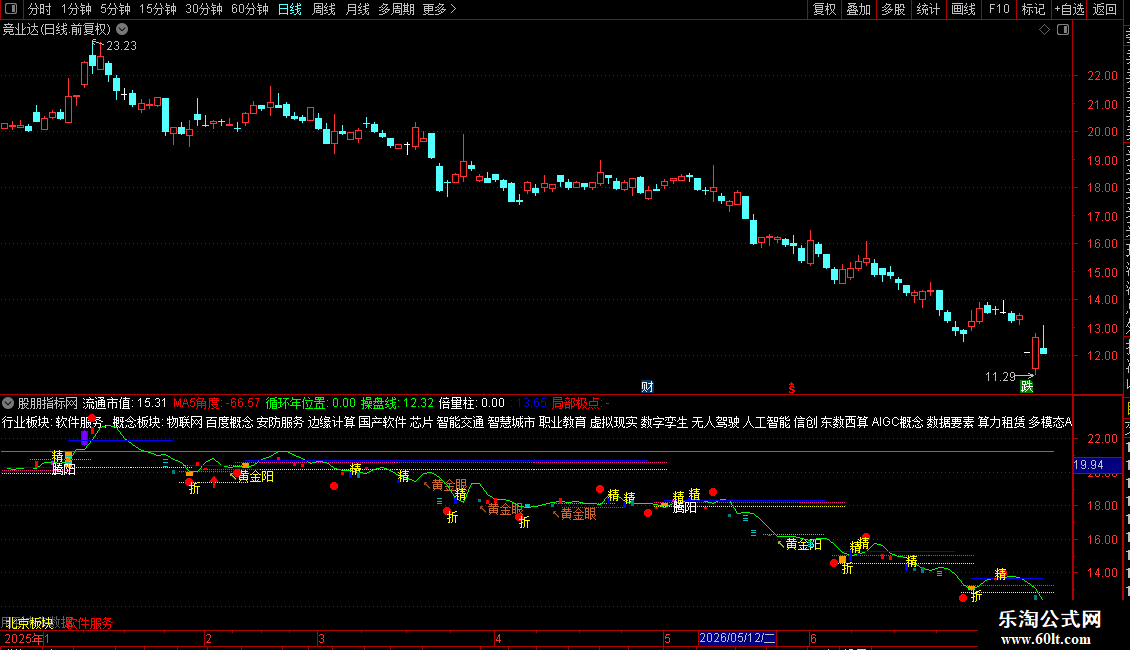Switch to 分时 chart tab

click(40, 9)
